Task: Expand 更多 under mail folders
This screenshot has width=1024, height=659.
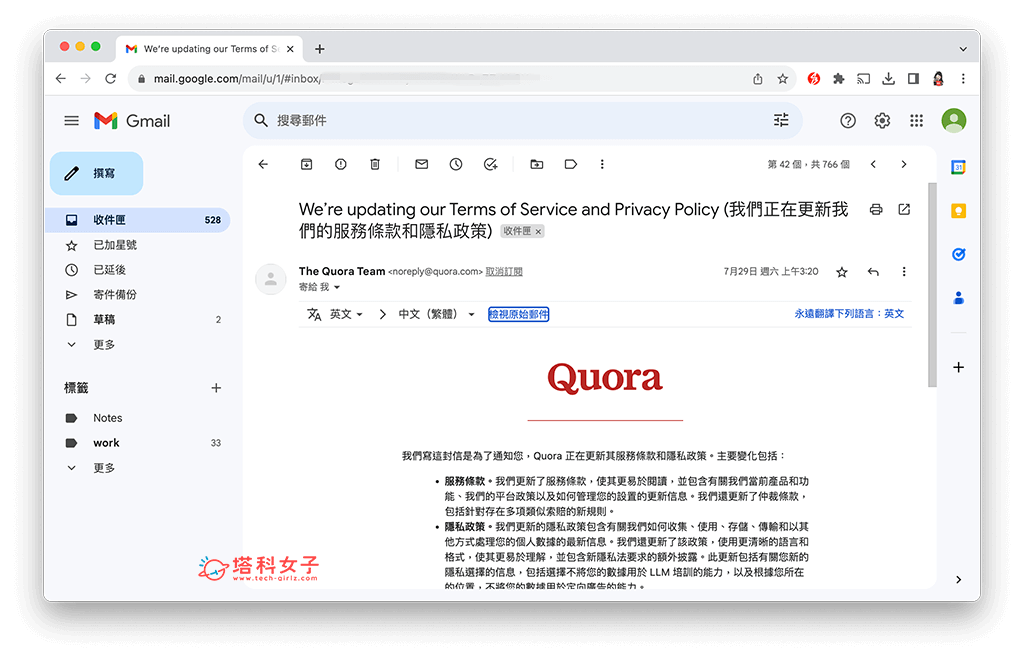Action: (x=138, y=344)
